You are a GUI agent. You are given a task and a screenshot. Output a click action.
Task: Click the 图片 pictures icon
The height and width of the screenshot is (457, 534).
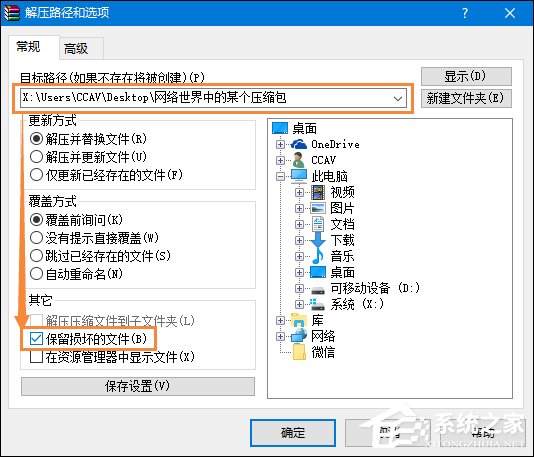point(318,208)
